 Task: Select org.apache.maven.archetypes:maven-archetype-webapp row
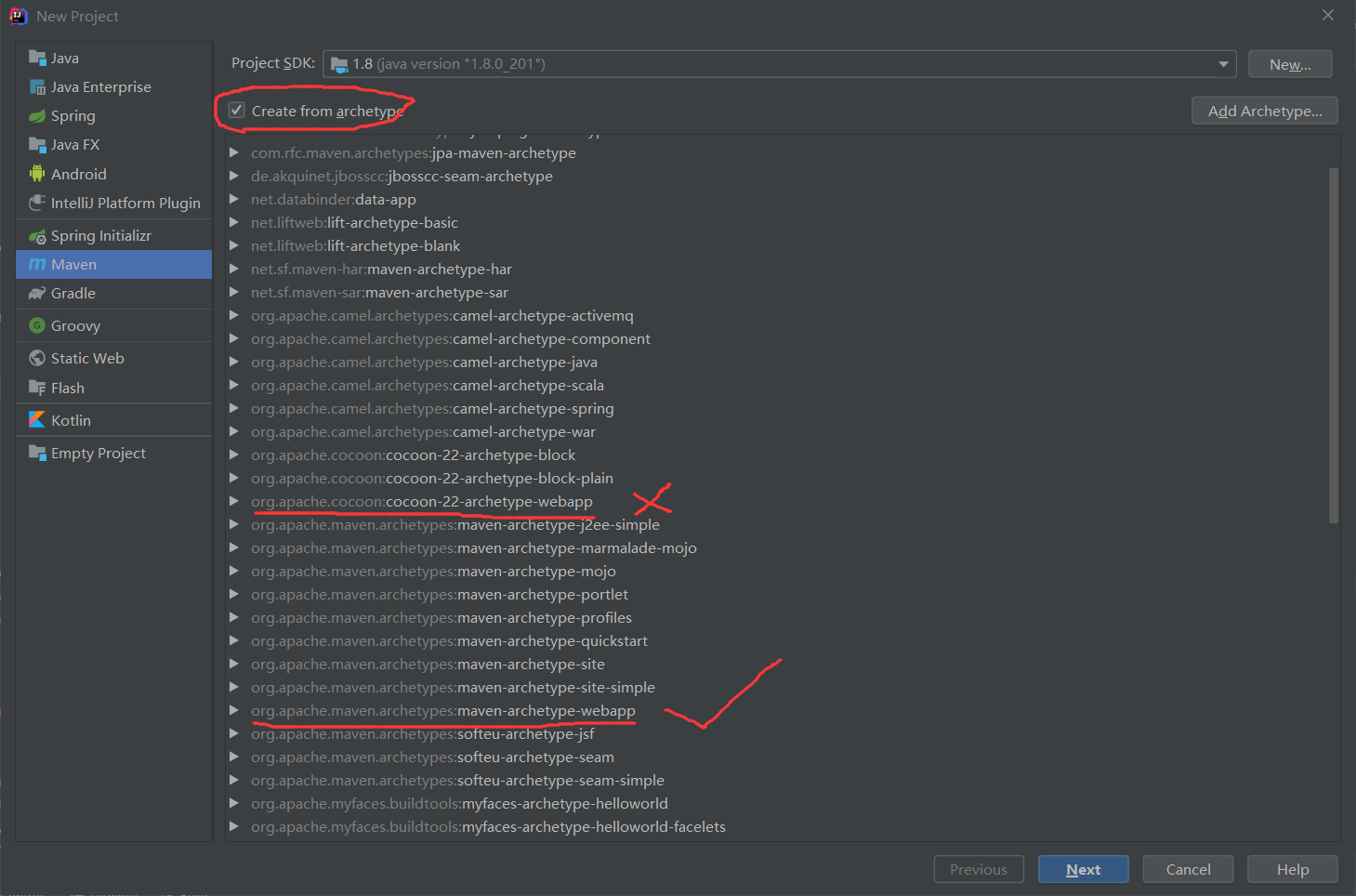coord(777,710)
